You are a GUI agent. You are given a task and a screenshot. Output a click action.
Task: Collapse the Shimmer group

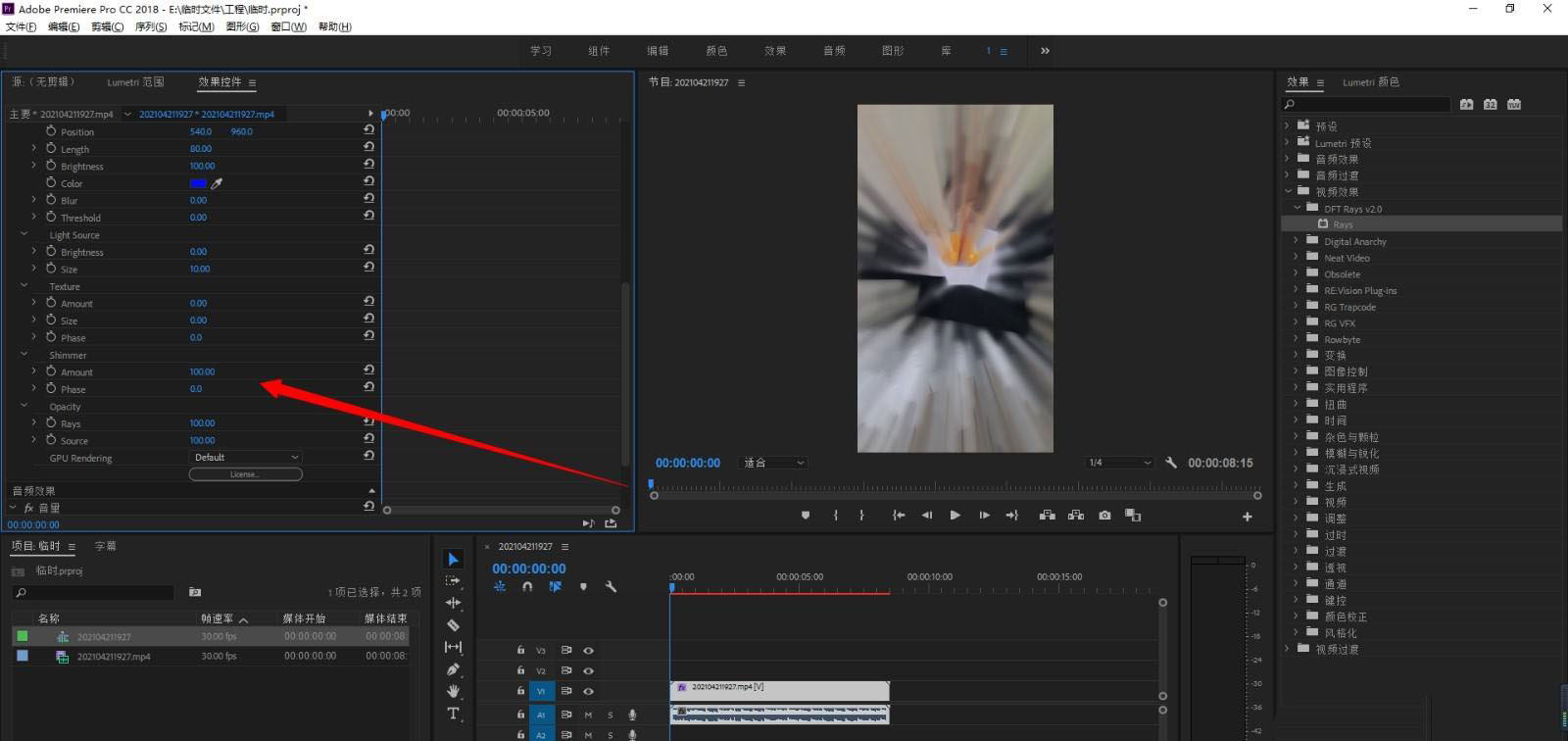(24, 354)
